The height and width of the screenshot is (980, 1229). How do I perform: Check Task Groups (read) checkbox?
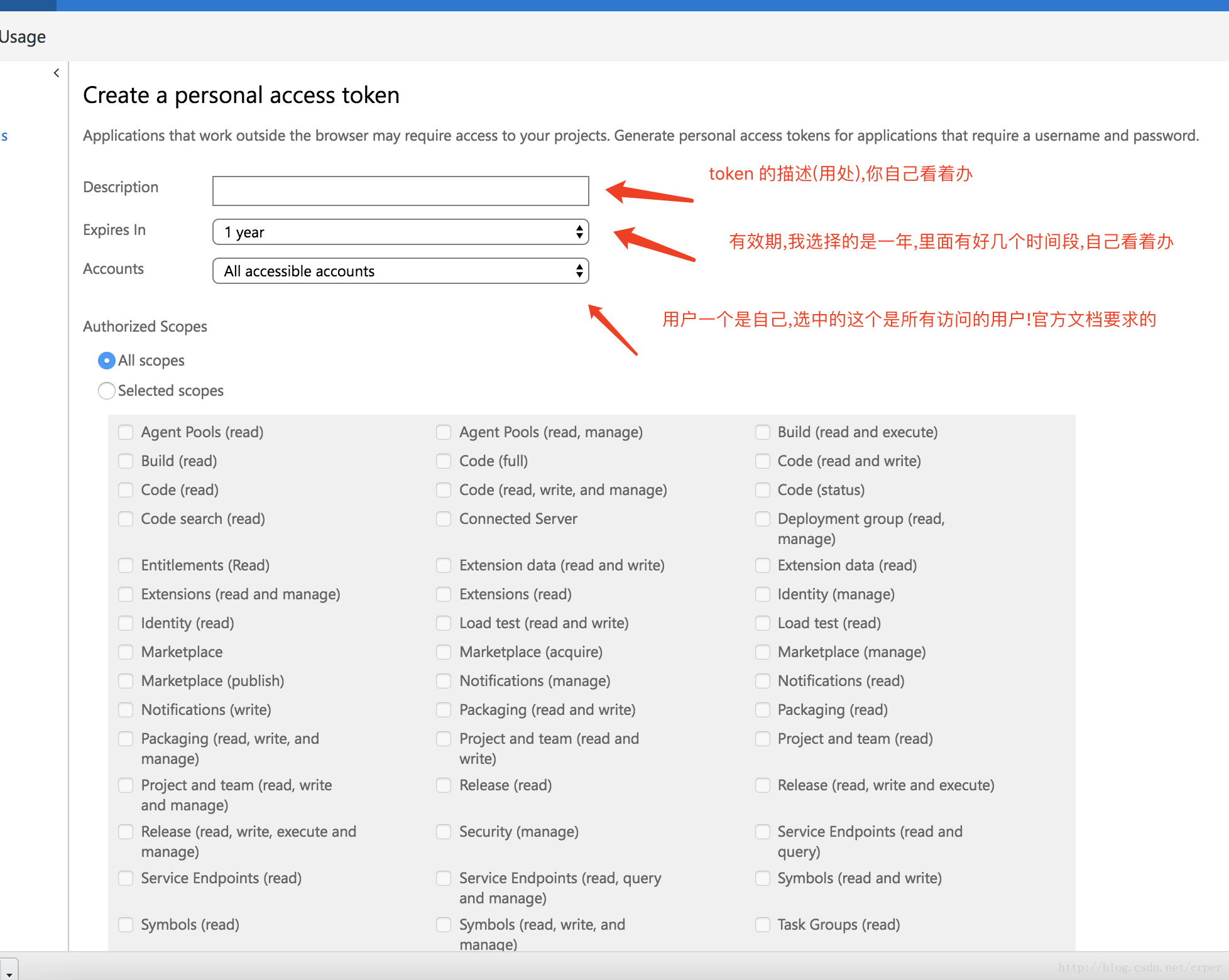click(763, 925)
